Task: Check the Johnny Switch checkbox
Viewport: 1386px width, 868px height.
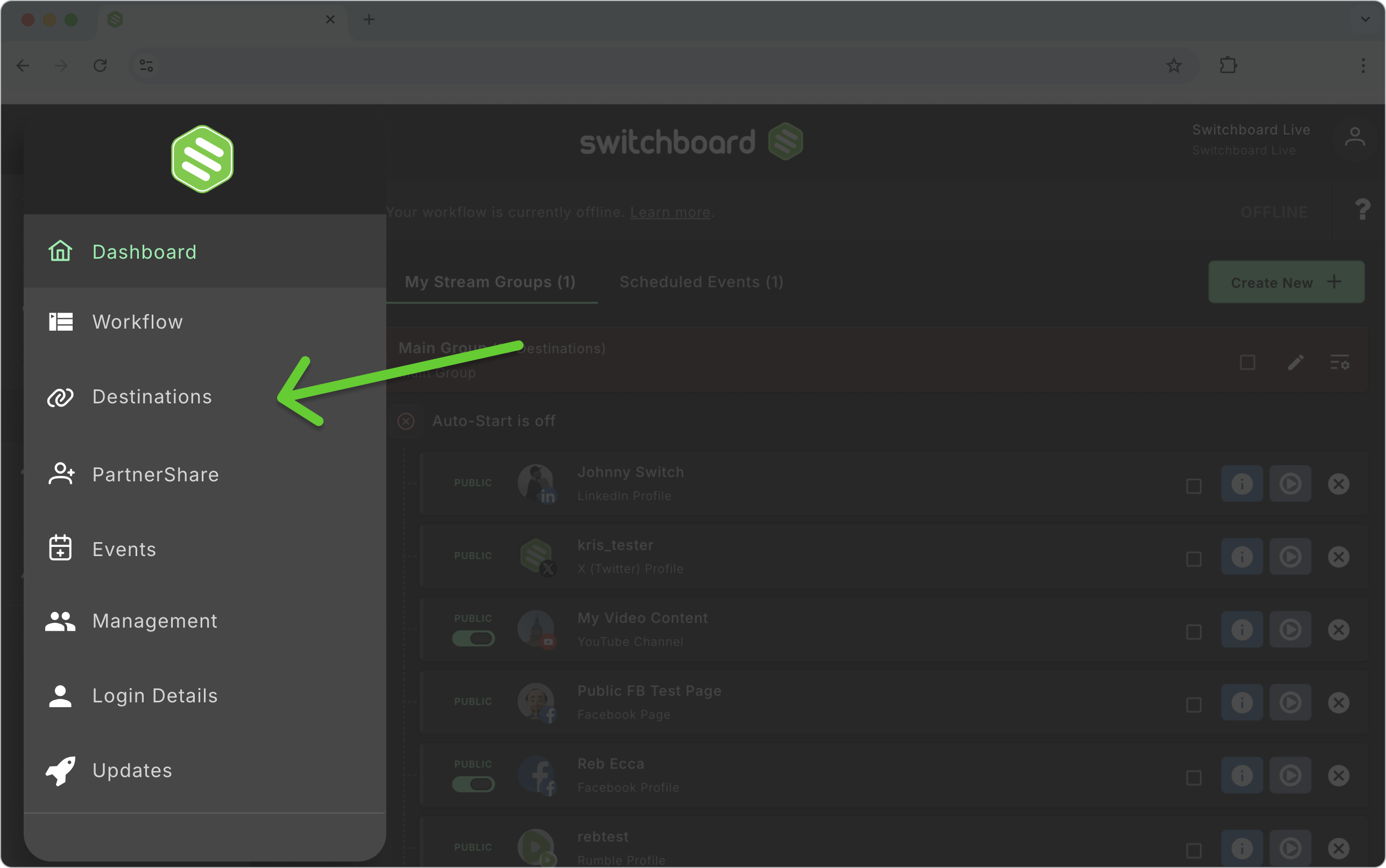Action: tap(1194, 486)
